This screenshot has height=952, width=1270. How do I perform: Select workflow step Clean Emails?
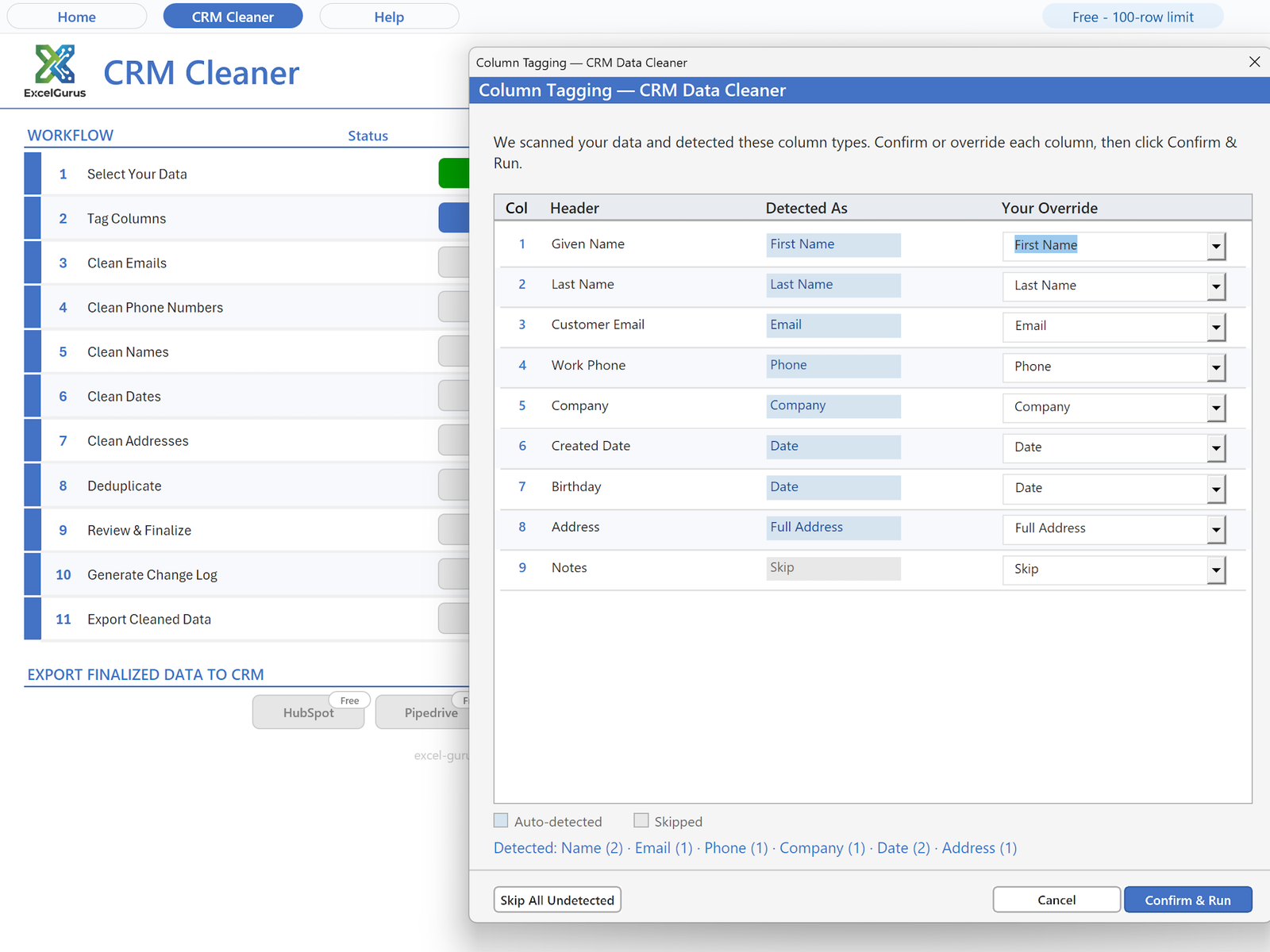tap(246, 263)
